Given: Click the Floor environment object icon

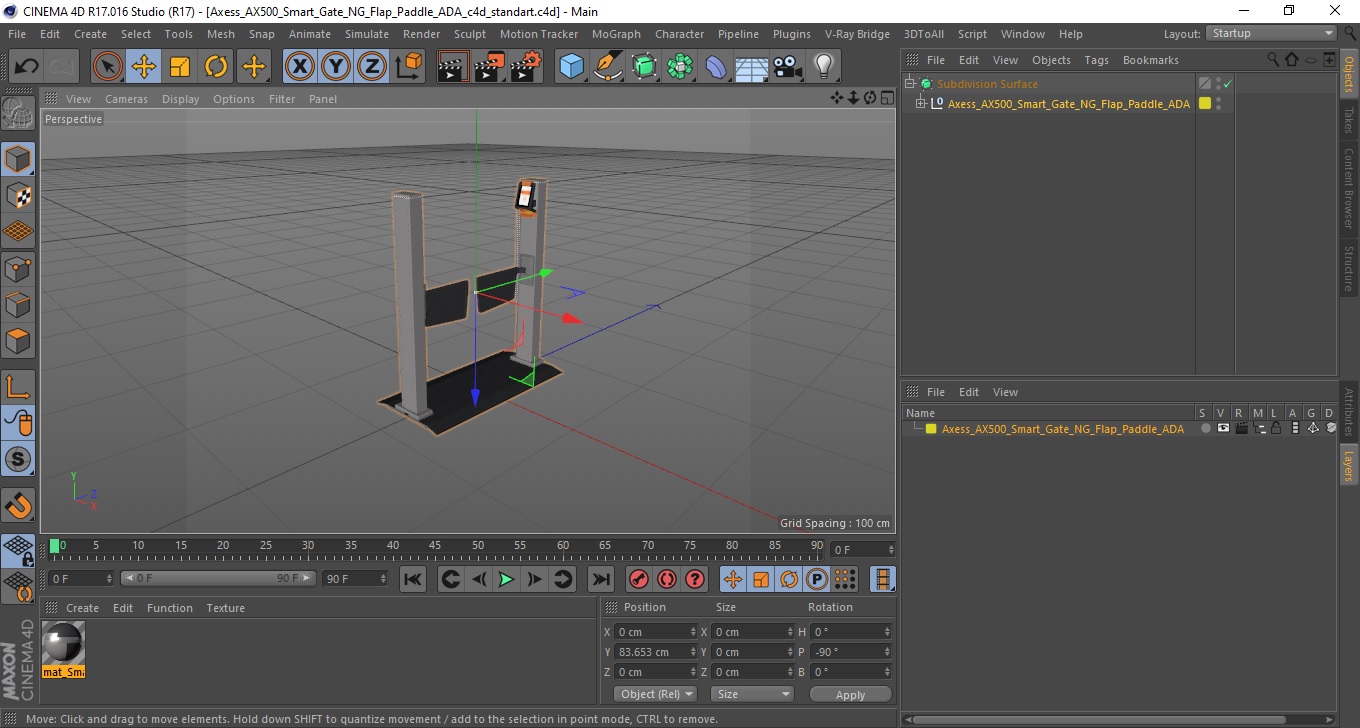Looking at the screenshot, I should coord(752,67).
